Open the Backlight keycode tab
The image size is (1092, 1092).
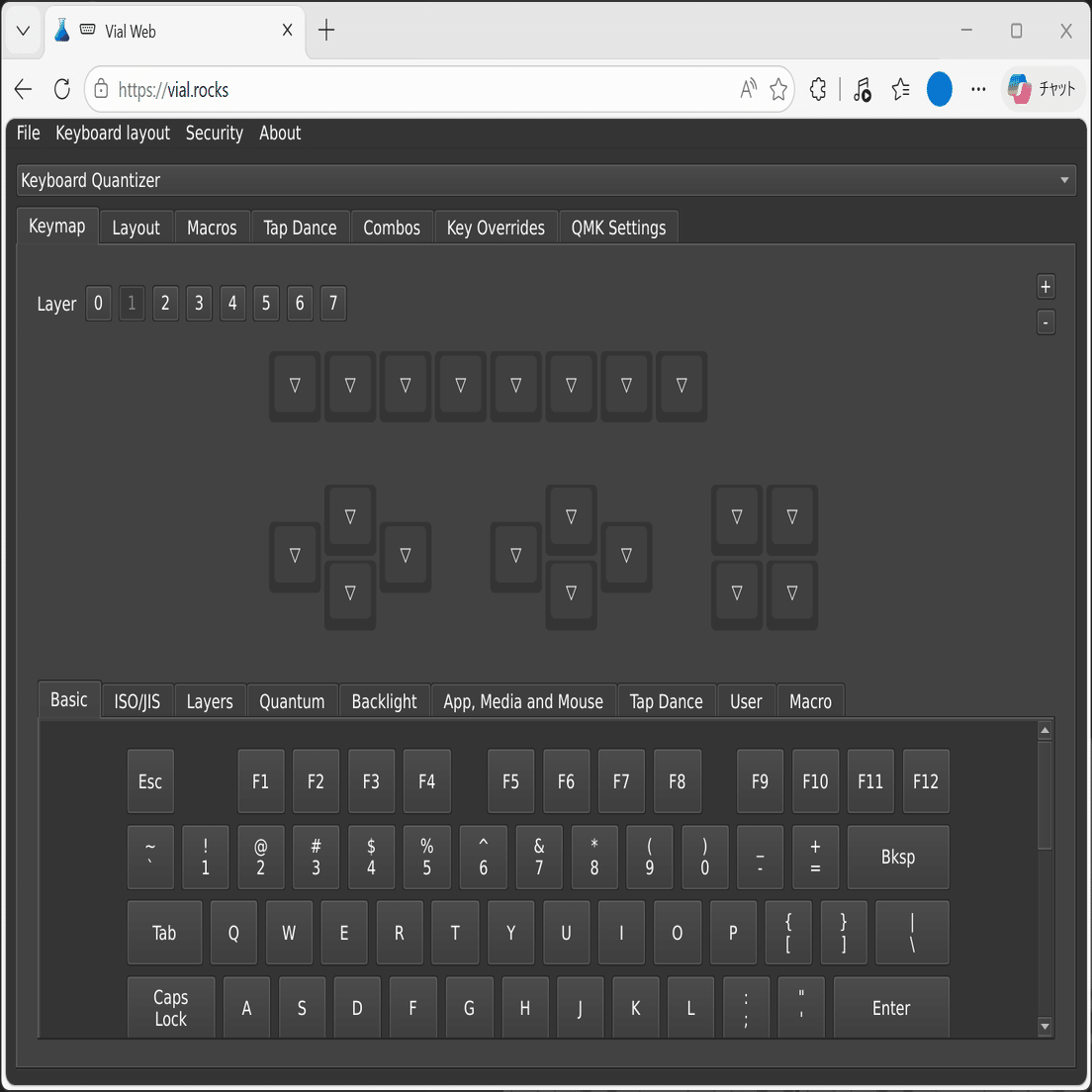pyautogui.click(x=385, y=701)
